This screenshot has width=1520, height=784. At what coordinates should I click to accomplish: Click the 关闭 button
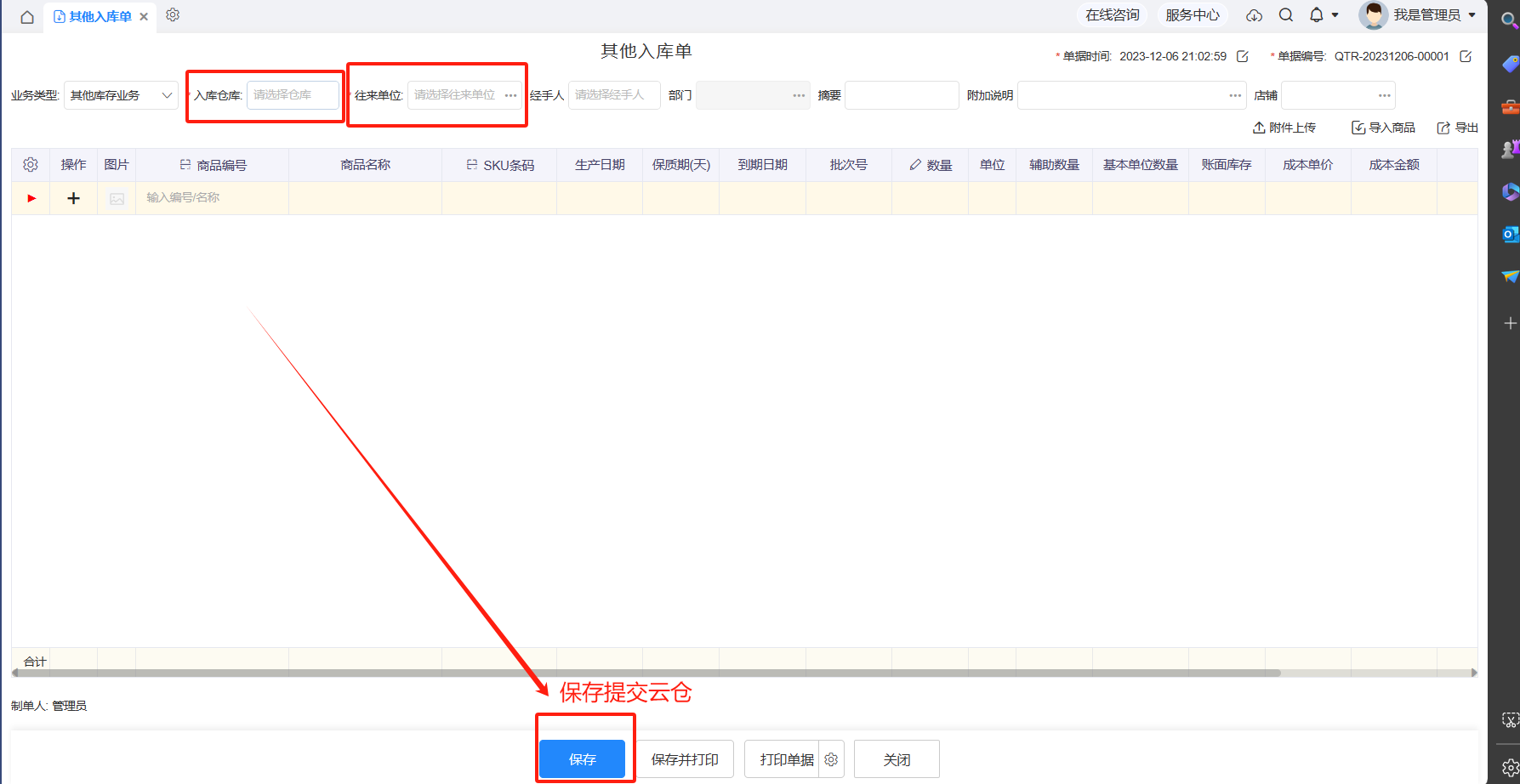click(x=897, y=759)
